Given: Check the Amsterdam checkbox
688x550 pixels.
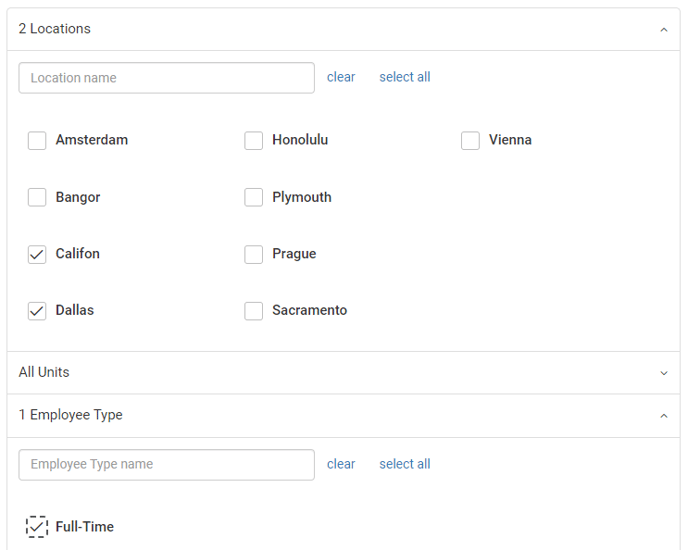Looking at the screenshot, I should tap(37, 141).
